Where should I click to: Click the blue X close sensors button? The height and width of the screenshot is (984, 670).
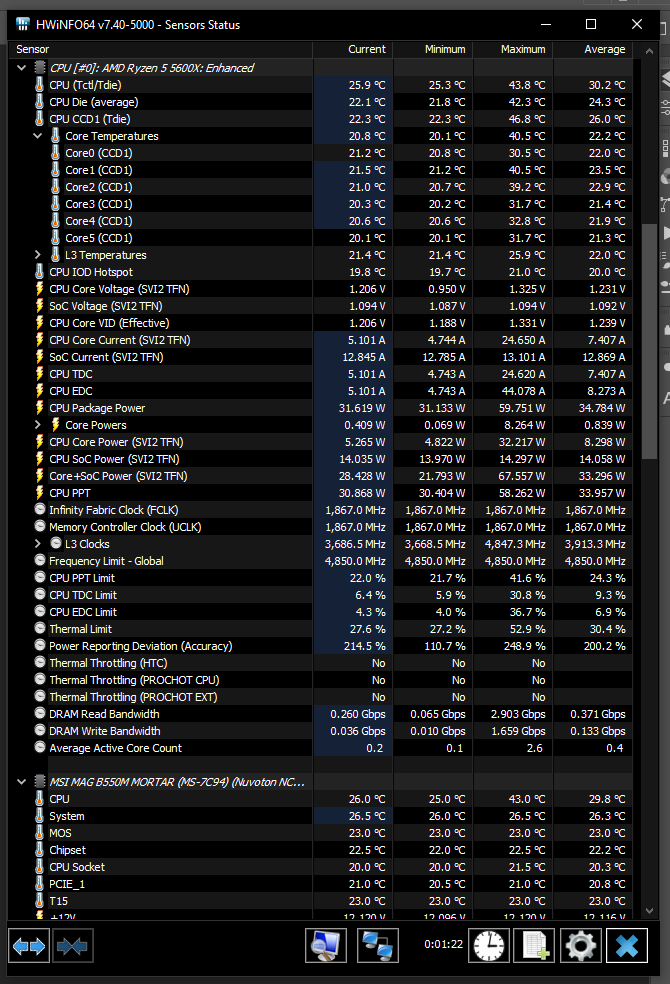pyautogui.click(x=627, y=946)
